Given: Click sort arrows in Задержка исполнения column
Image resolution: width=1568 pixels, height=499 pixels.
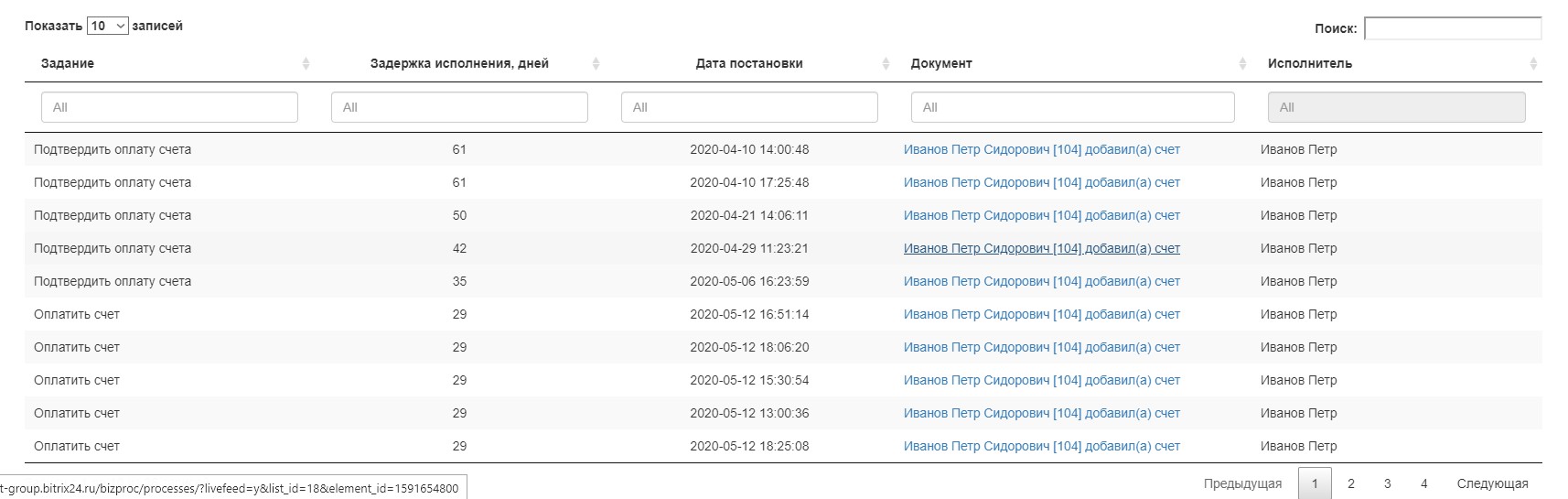Looking at the screenshot, I should [x=596, y=64].
